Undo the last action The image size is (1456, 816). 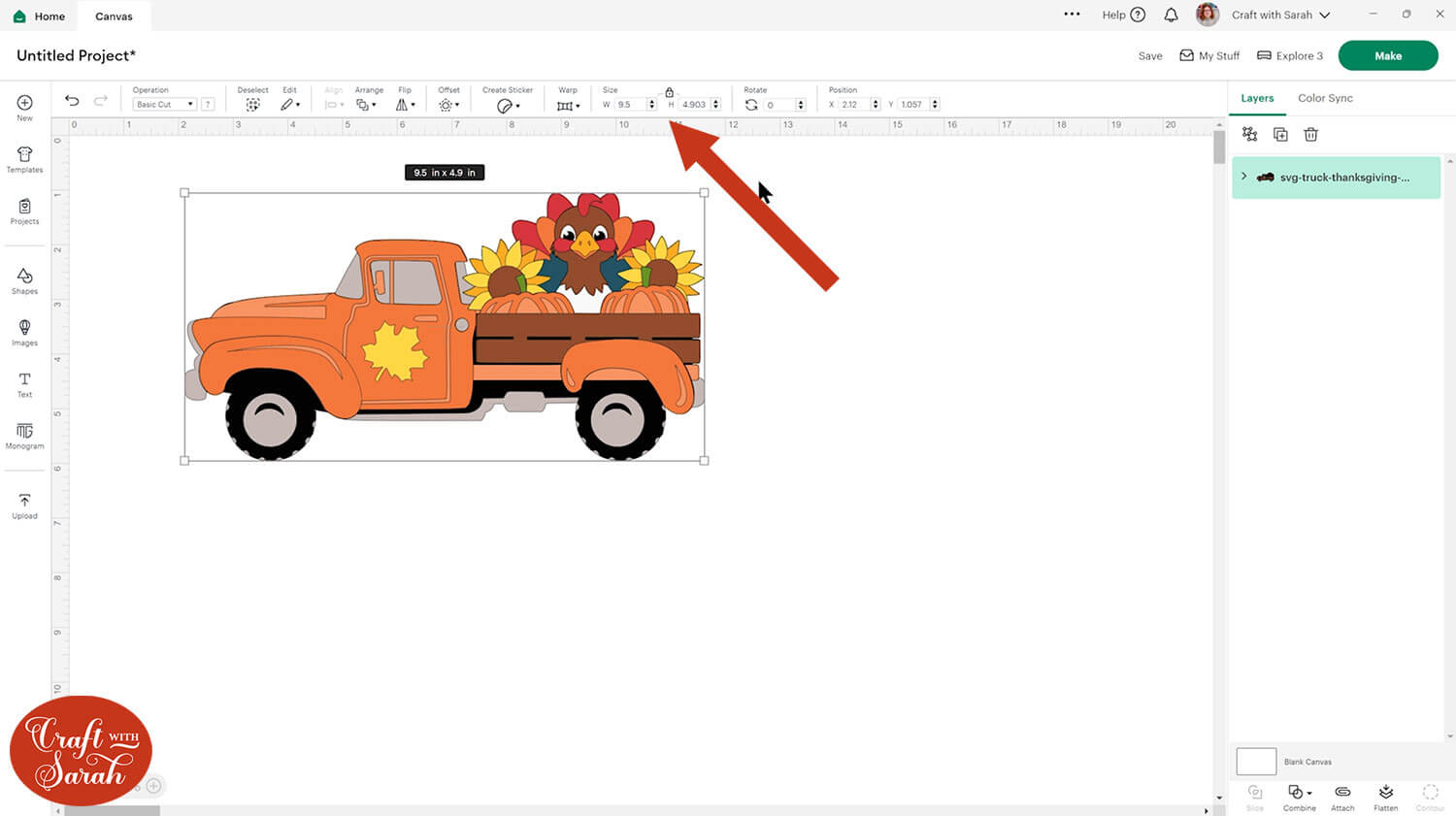pos(72,101)
